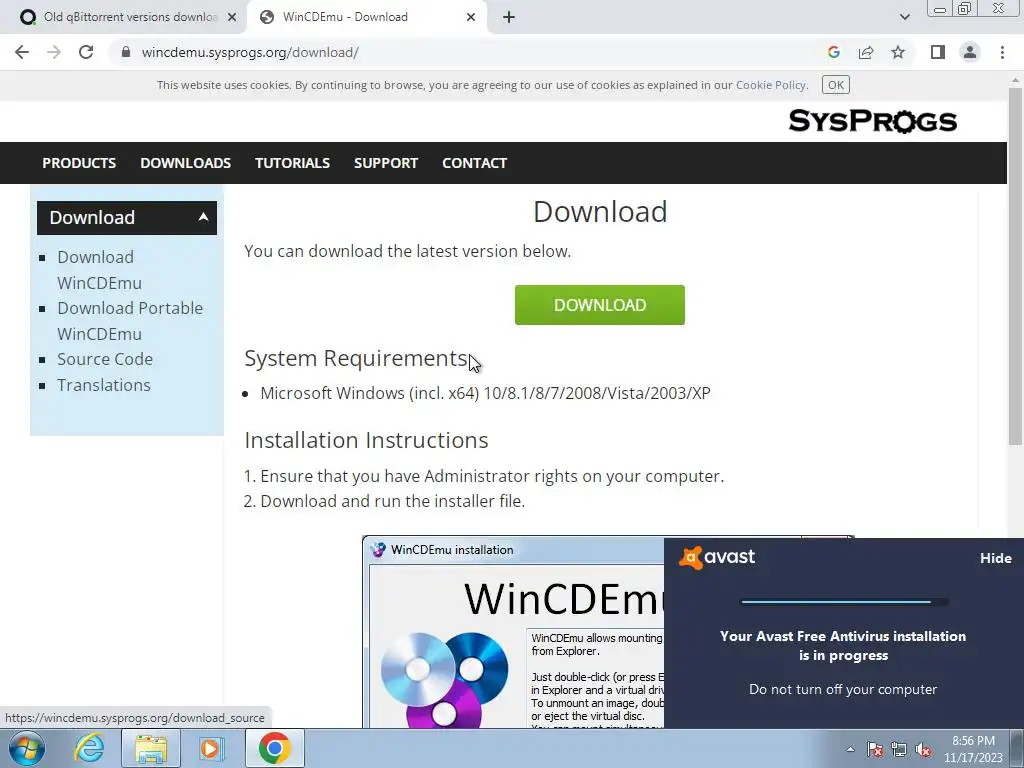
Task: Open Windows Media Player from taskbar
Action: (x=211, y=748)
